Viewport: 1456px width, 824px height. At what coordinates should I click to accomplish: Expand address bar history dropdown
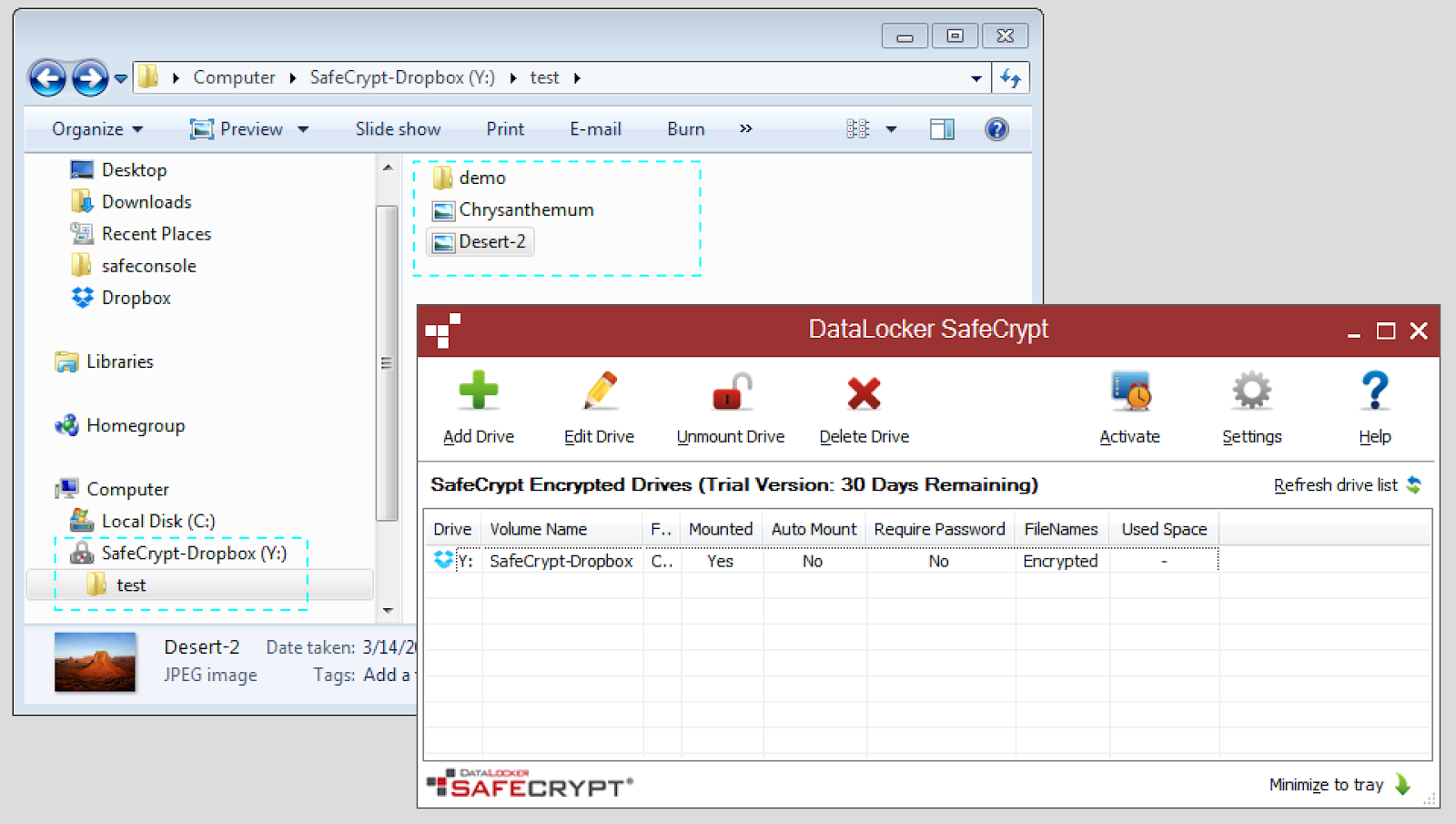tap(976, 78)
